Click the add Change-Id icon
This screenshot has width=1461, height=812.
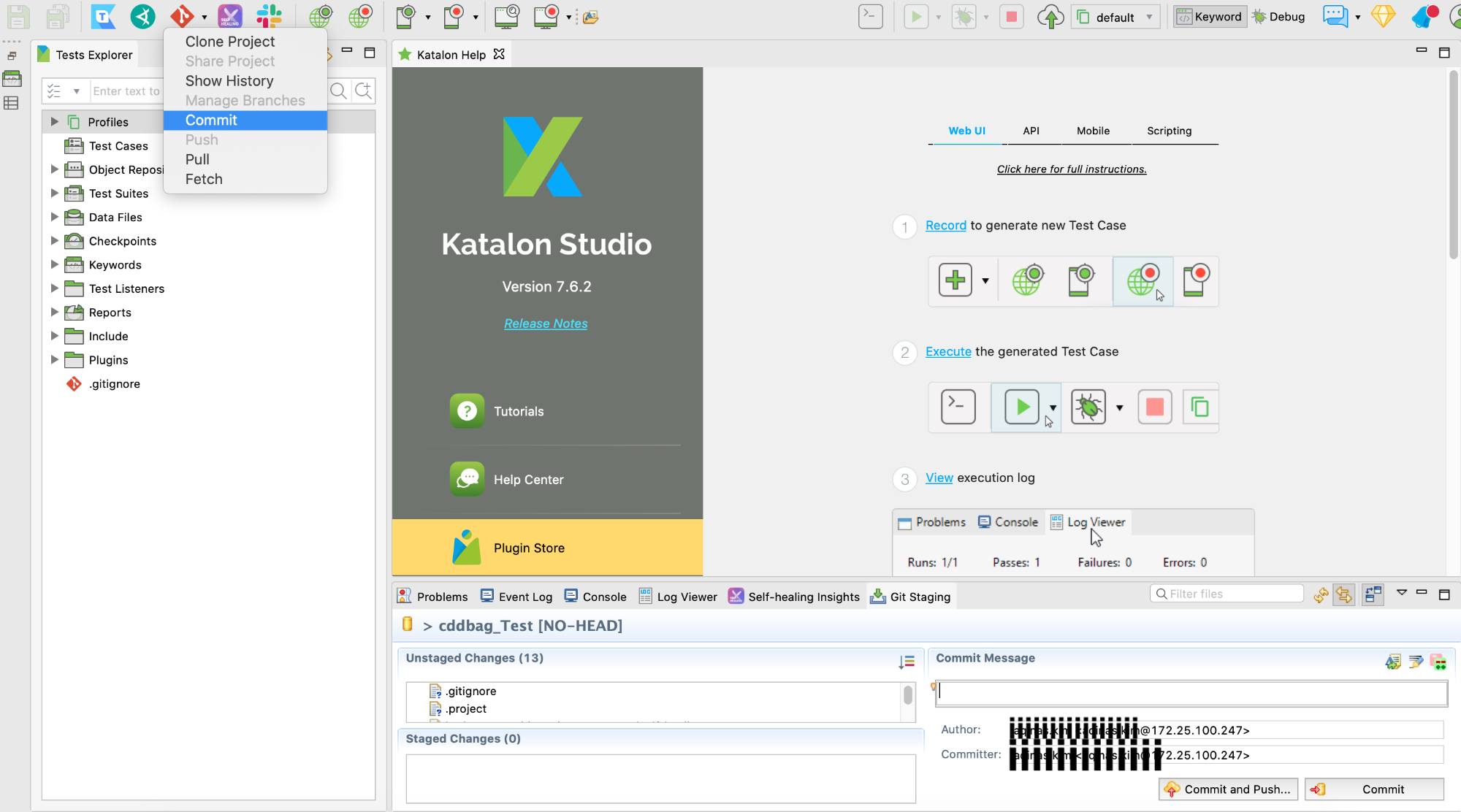coord(1438,662)
